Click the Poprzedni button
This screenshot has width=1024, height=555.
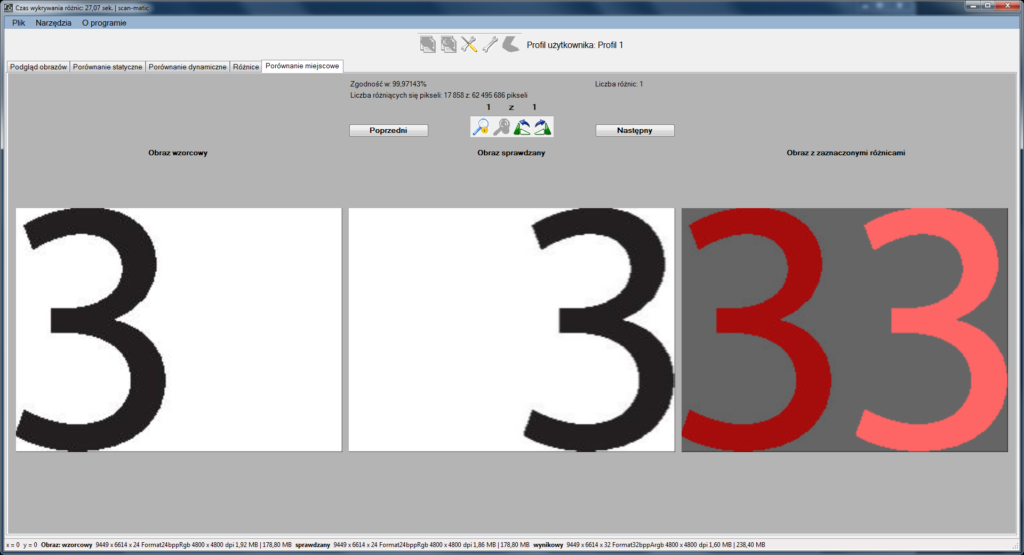coord(389,131)
